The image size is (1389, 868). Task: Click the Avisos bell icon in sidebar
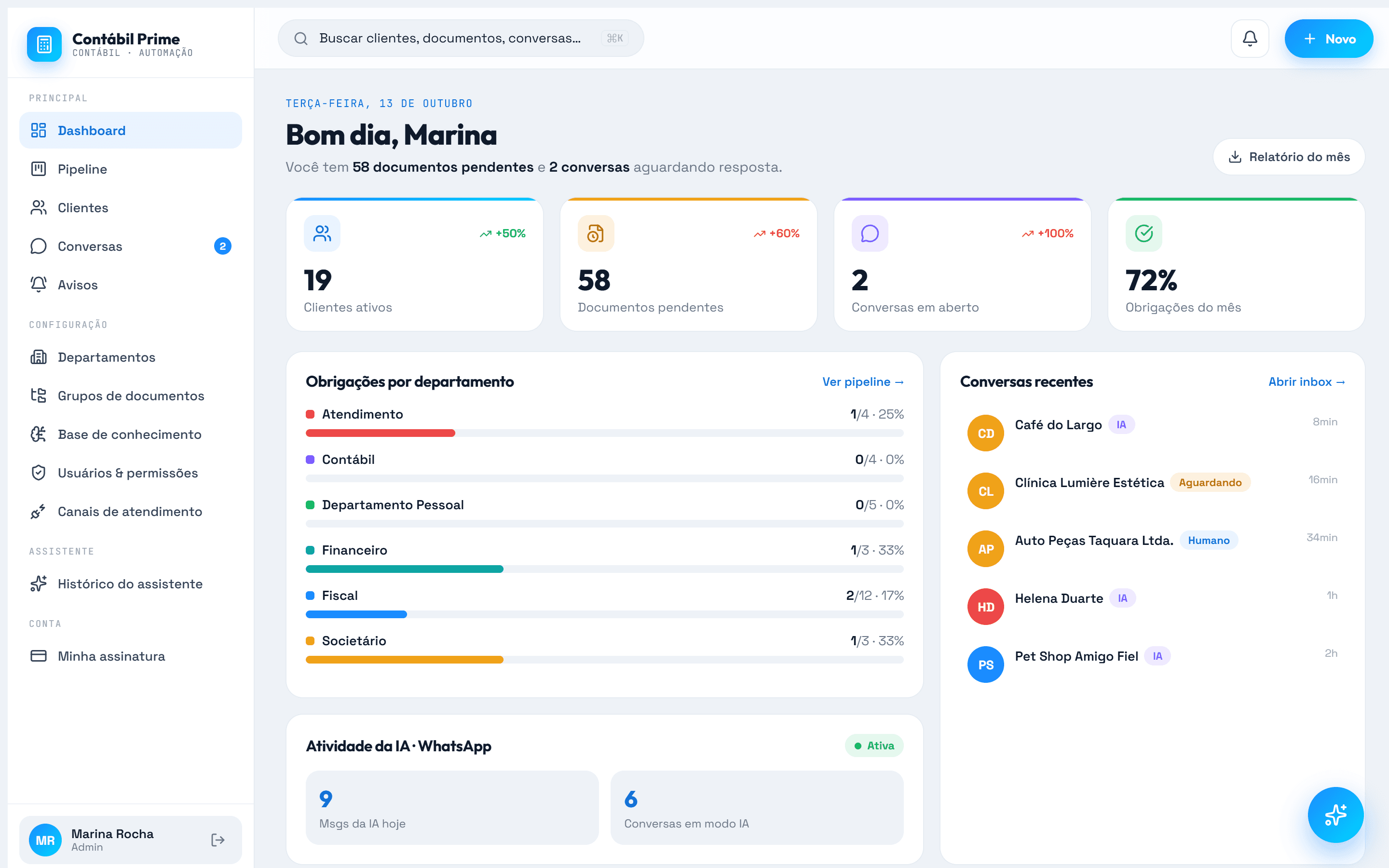click(39, 284)
